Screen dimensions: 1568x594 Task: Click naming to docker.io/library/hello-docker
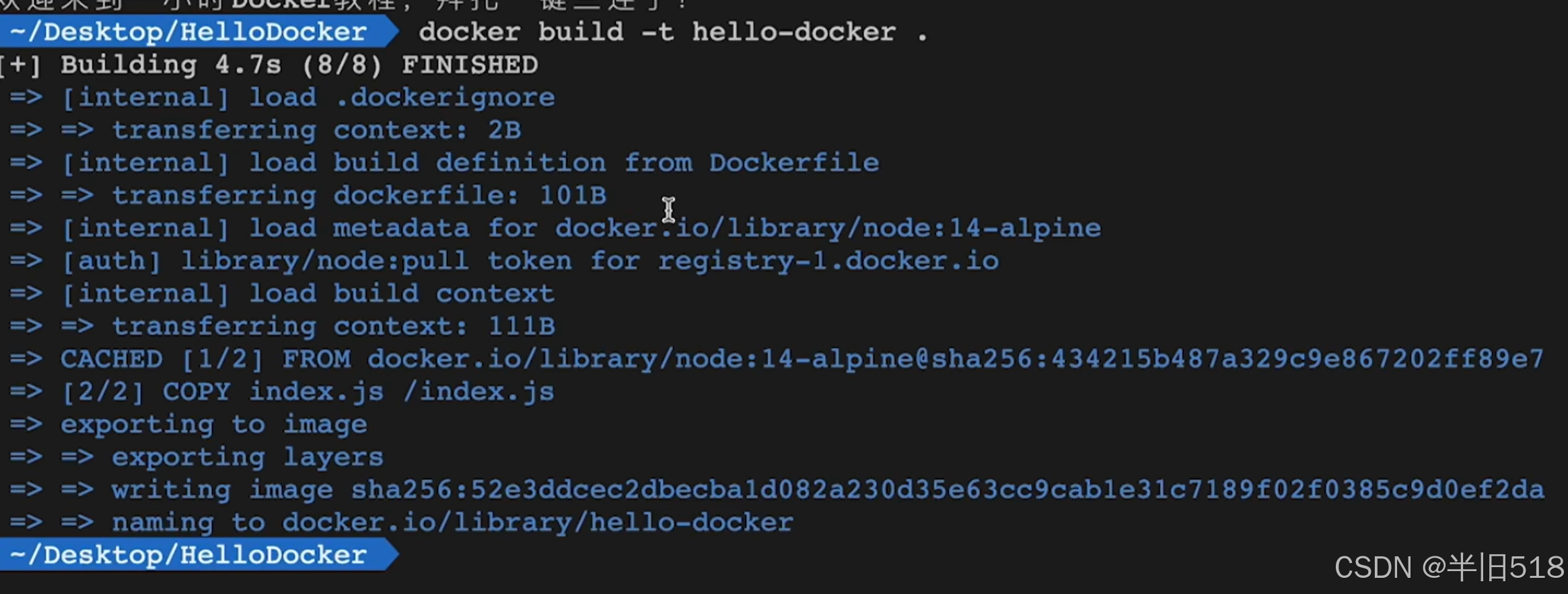pos(452,522)
